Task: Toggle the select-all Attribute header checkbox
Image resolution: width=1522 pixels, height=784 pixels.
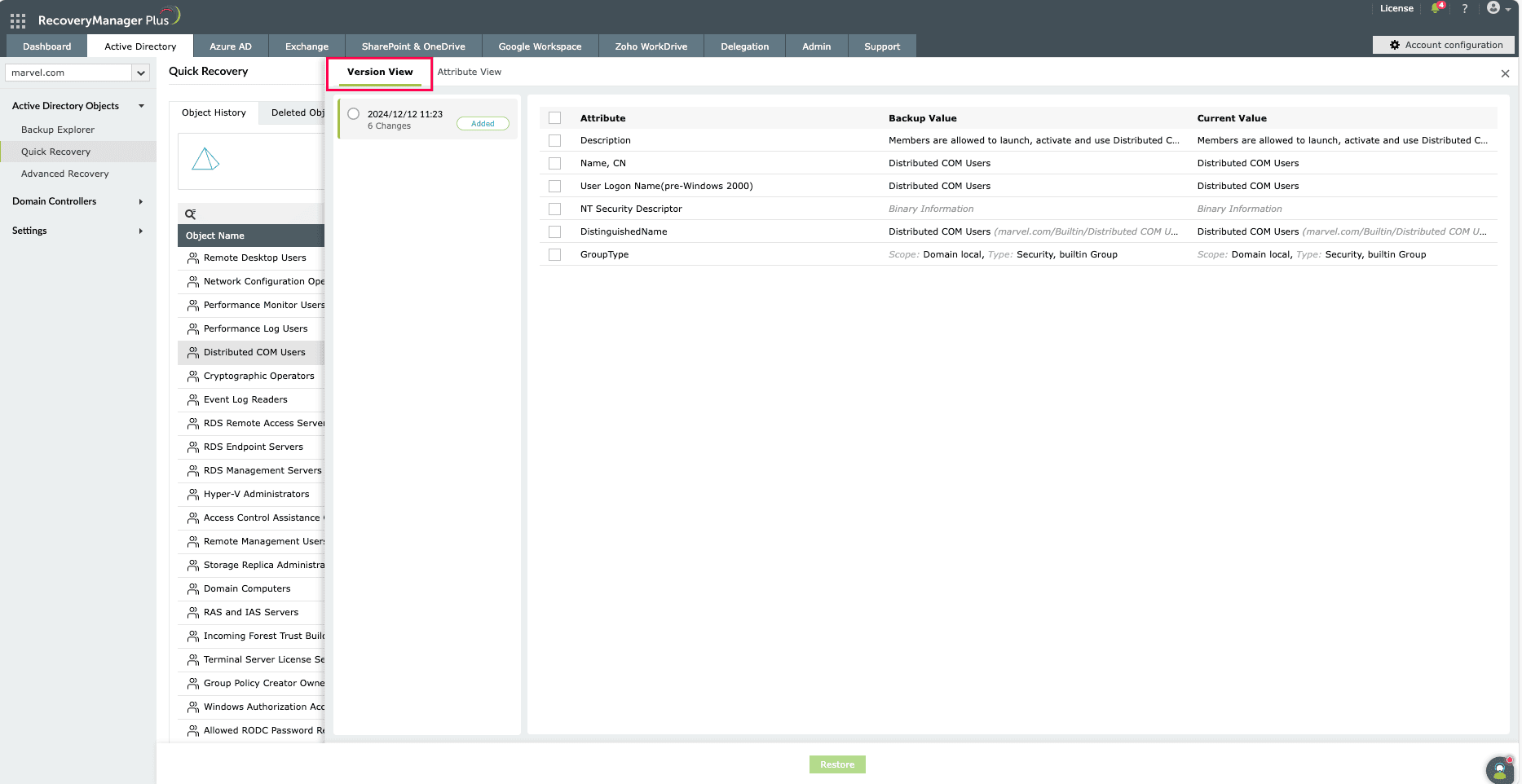Action: coord(555,118)
